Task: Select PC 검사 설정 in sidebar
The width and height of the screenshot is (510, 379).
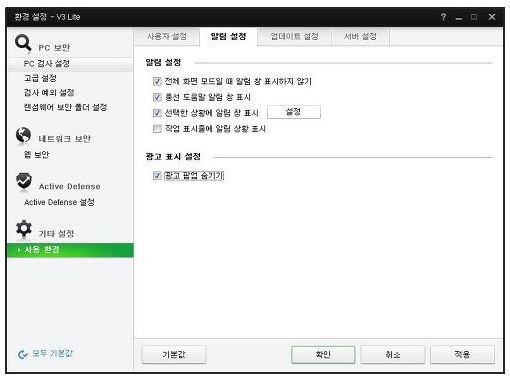Action: coord(70,64)
